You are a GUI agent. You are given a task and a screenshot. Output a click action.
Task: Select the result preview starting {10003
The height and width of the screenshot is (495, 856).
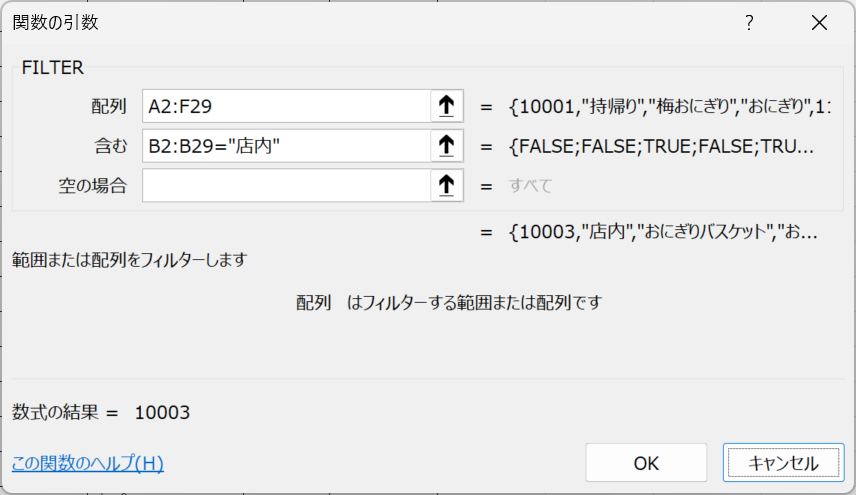click(663, 232)
